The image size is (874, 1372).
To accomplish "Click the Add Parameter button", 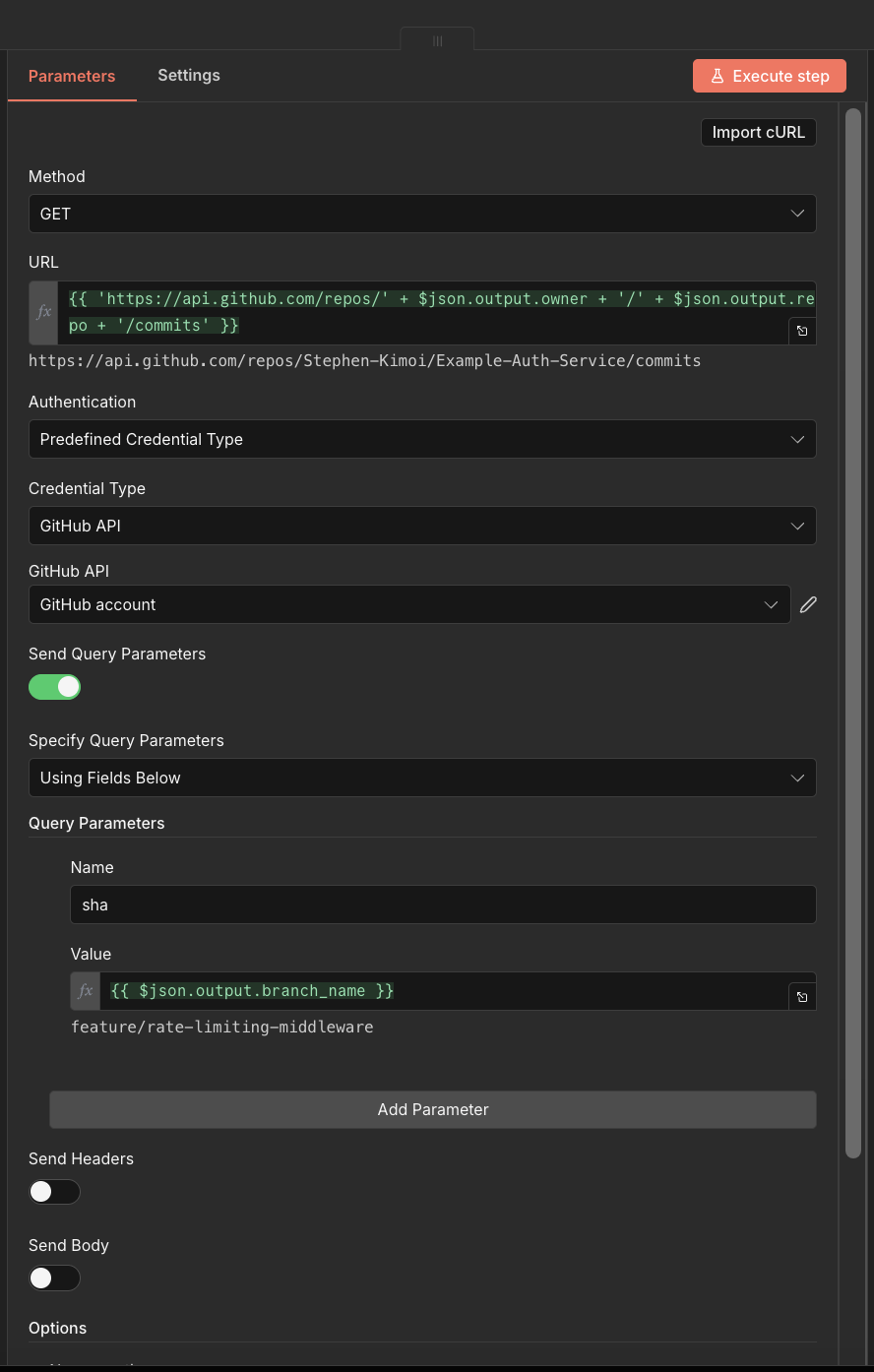I will 433,1109.
